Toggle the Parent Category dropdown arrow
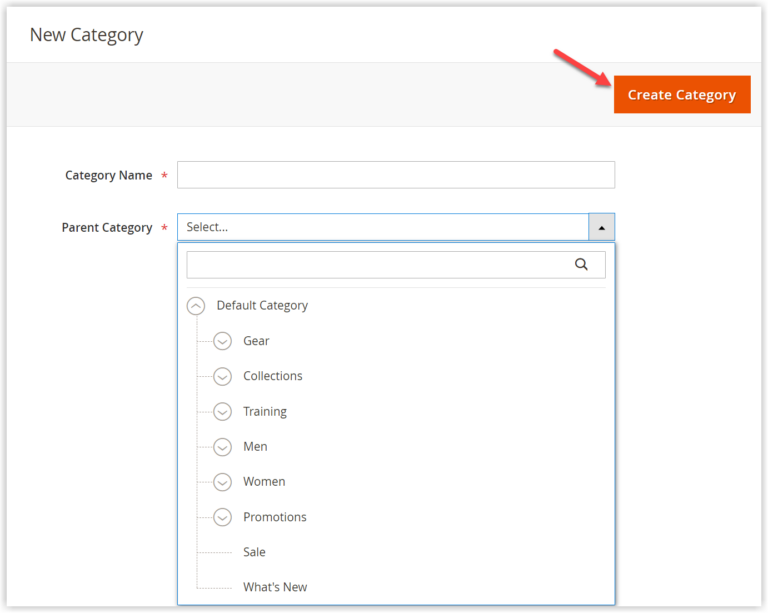The image size is (768, 613). click(601, 227)
